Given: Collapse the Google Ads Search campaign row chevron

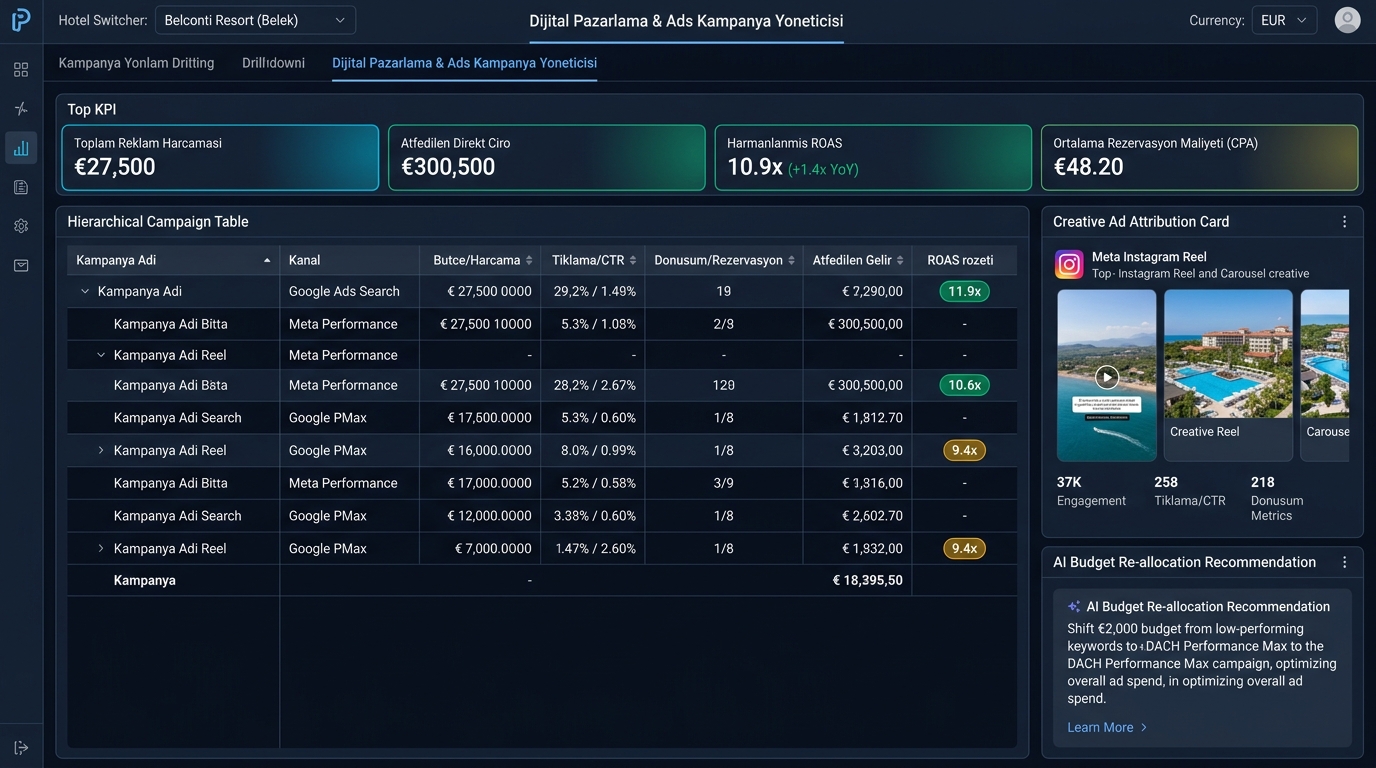Looking at the screenshot, I should pos(85,292).
